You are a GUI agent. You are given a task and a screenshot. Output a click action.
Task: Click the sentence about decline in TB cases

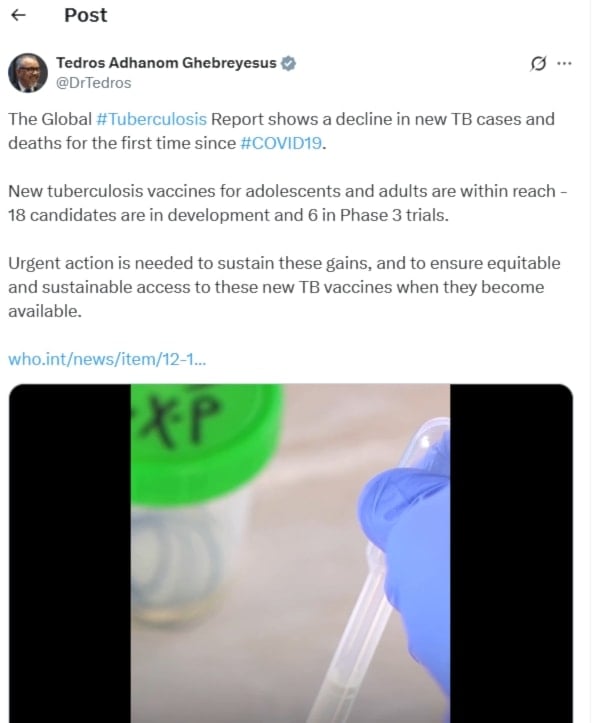click(x=281, y=131)
